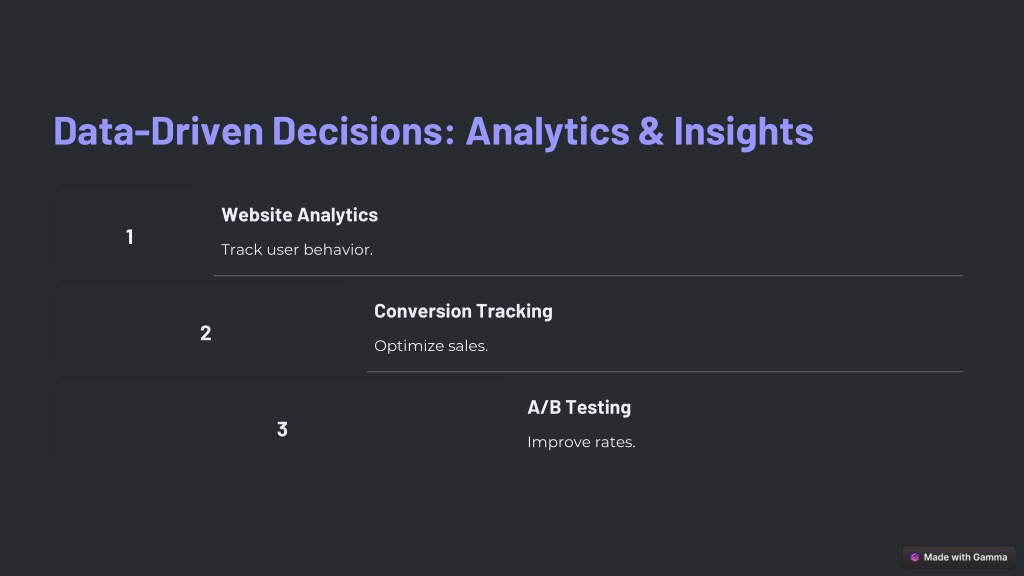The height and width of the screenshot is (576, 1024).
Task: Click the Optimize sales description
Action: [431, 346]
